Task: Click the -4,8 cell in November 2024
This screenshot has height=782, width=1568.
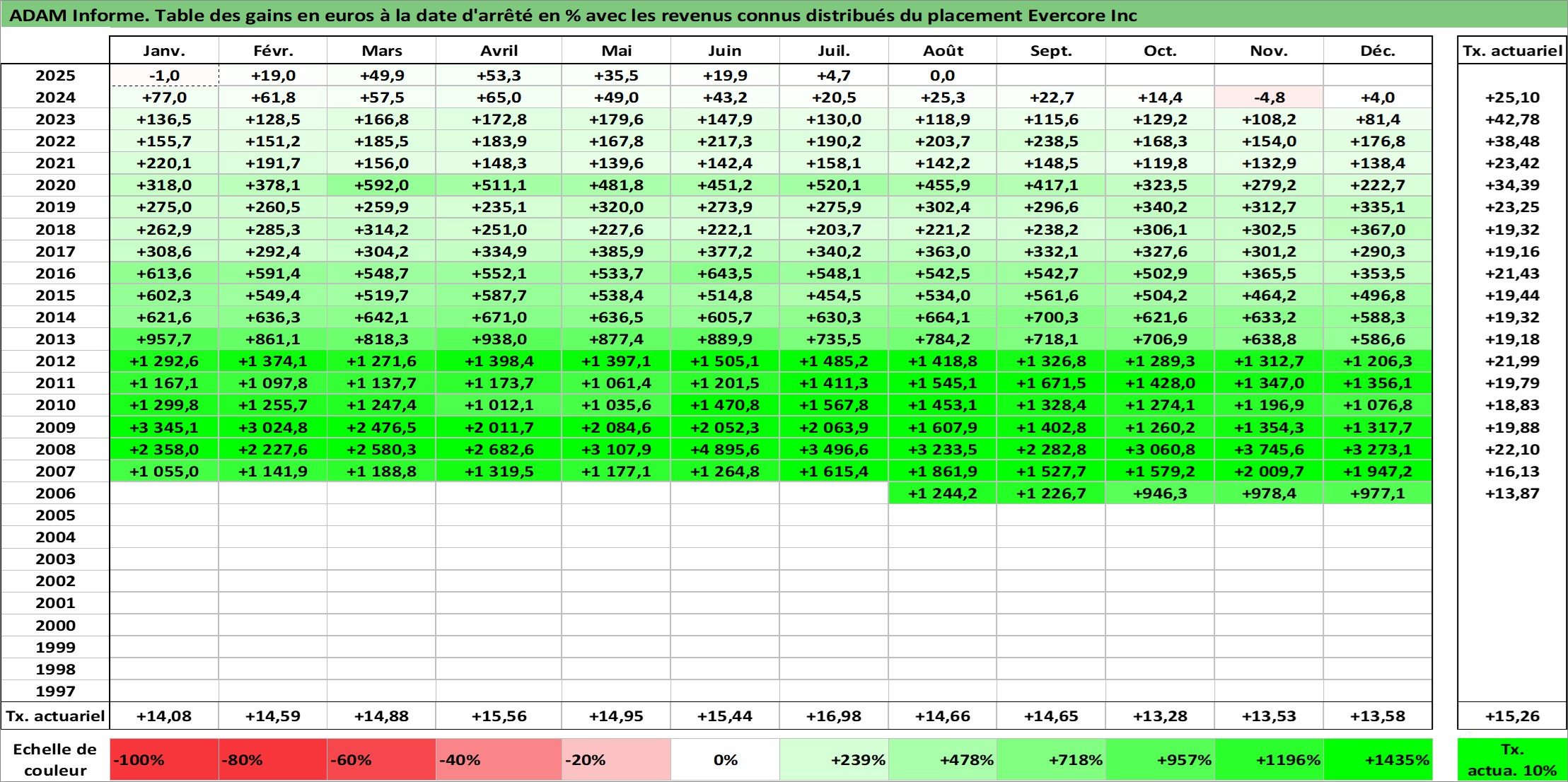Action: pos(1269,98)
